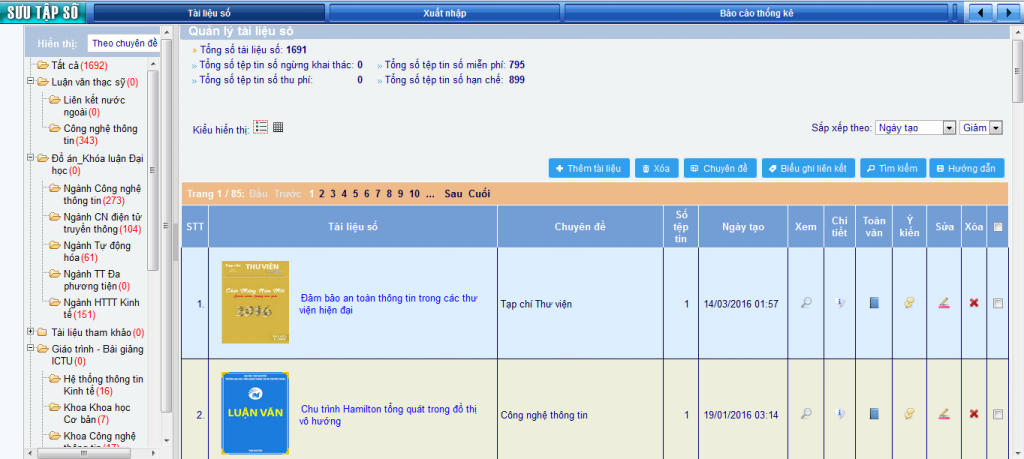Click the tree panel horizontal scrollbar
Viewport: 1024px width, 459px height.
click(x=83, y=453)
